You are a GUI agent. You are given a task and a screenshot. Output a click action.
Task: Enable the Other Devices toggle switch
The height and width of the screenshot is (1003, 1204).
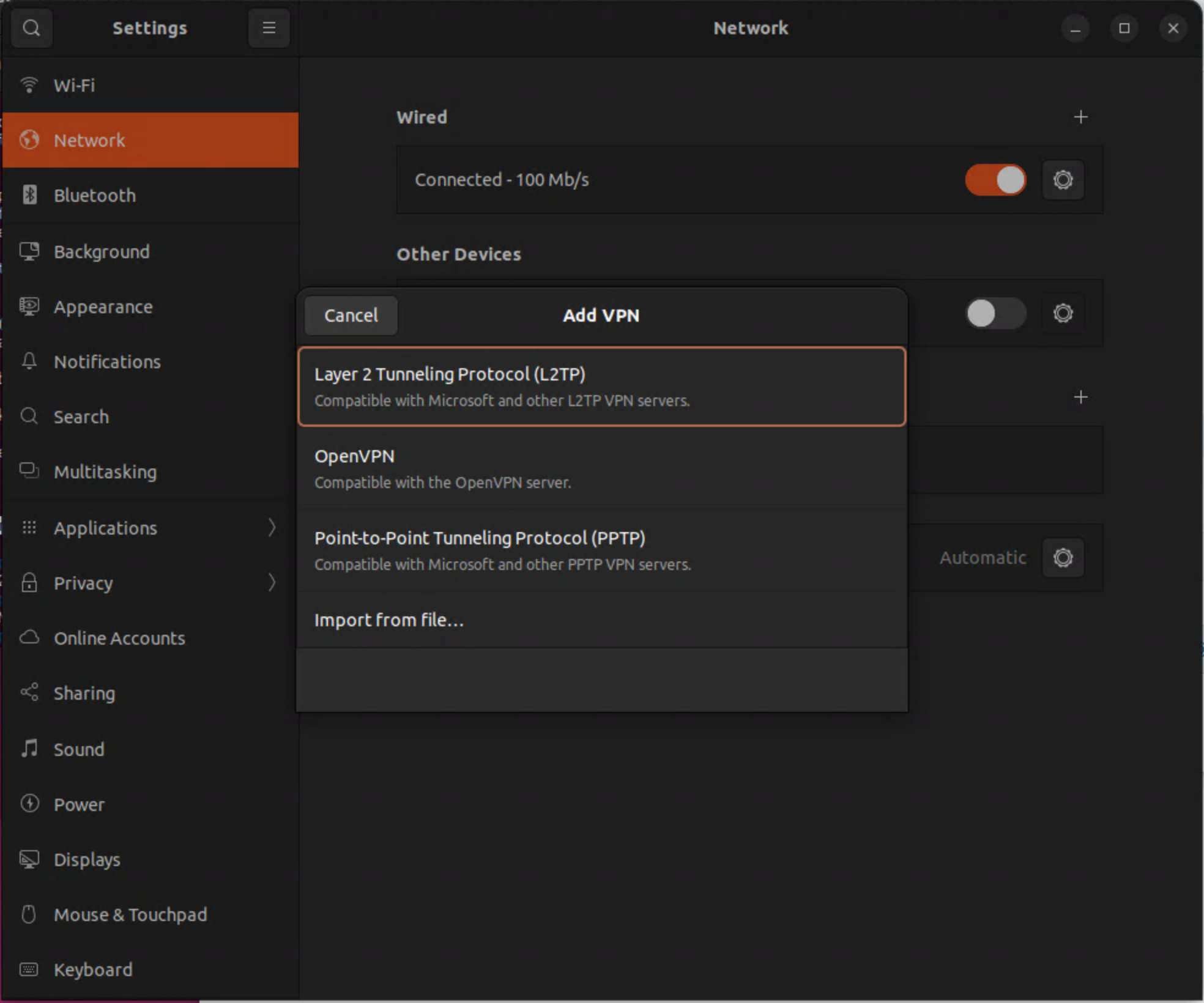pos(995,314)
